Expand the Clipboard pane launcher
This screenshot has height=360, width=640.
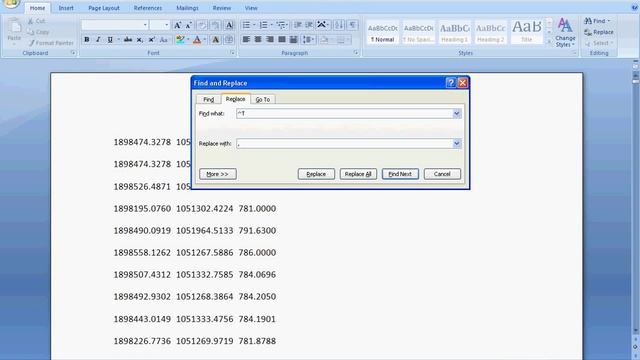point(73,53)
